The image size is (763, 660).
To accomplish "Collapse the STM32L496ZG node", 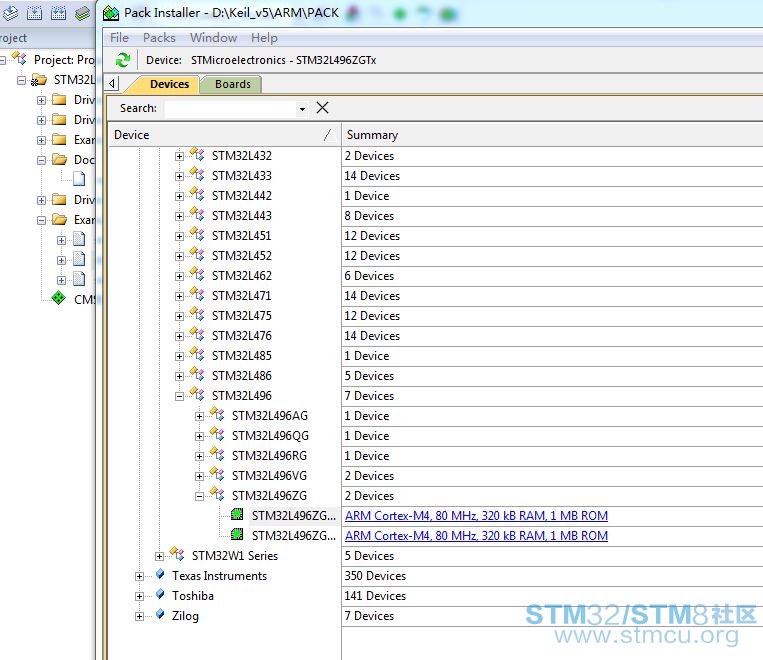I will tap(200, 496).
